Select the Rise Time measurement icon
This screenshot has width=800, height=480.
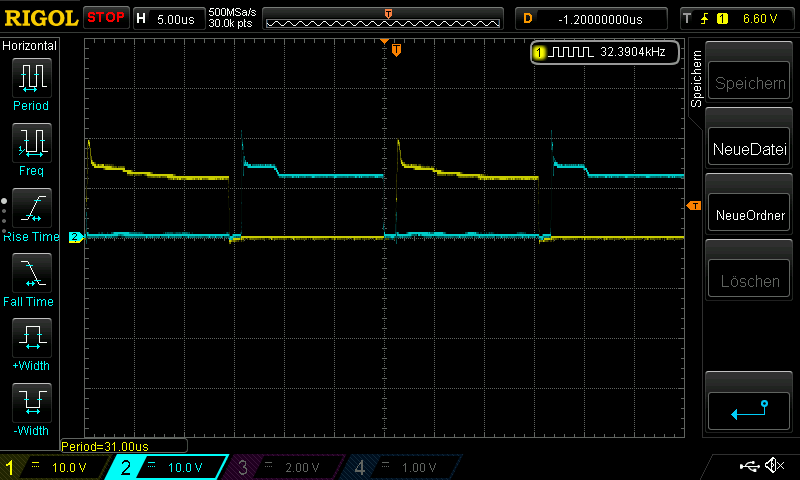click(32, 208)
